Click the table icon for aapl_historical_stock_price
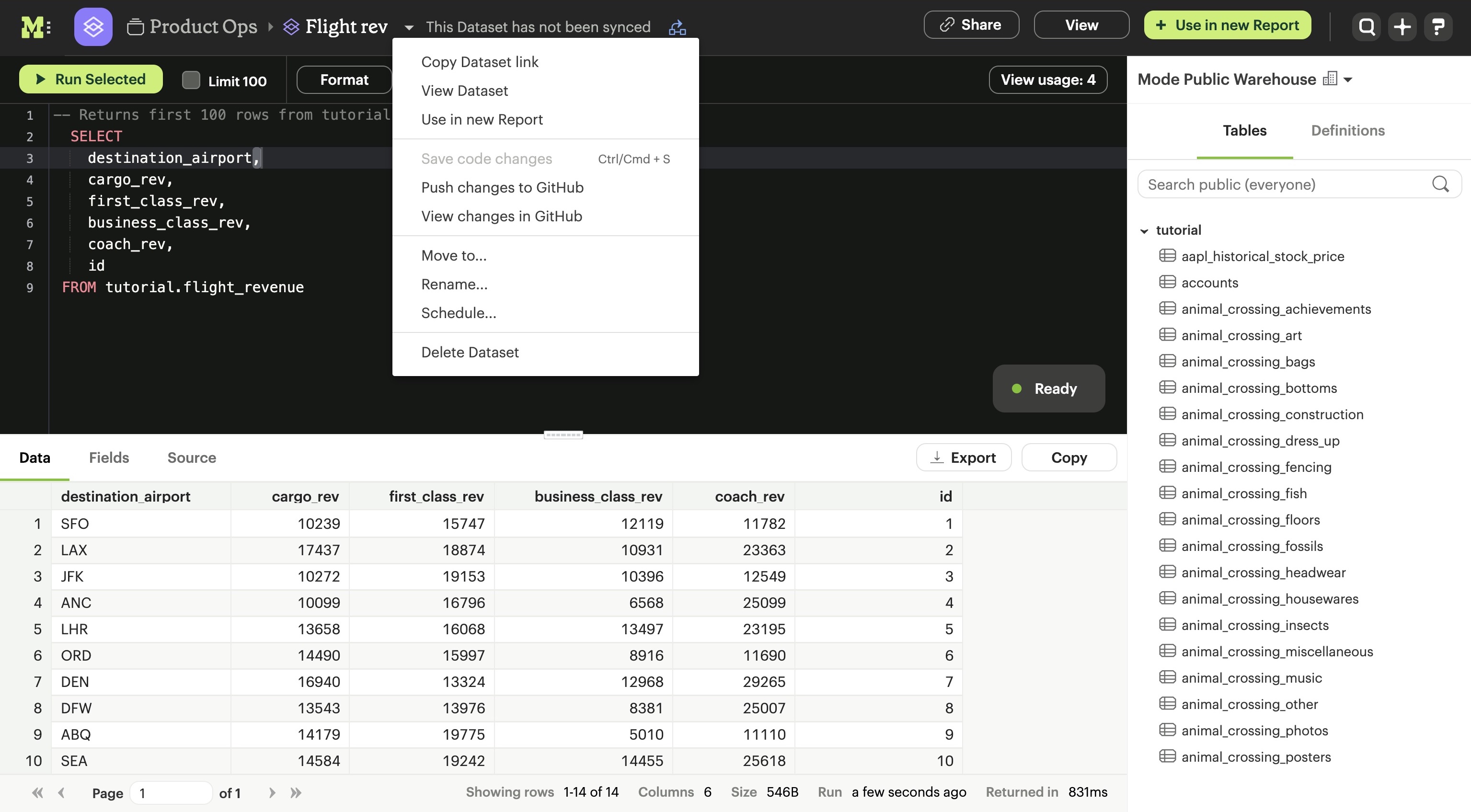Viewport: 1471px width, 812px height. click(1167, 256)
